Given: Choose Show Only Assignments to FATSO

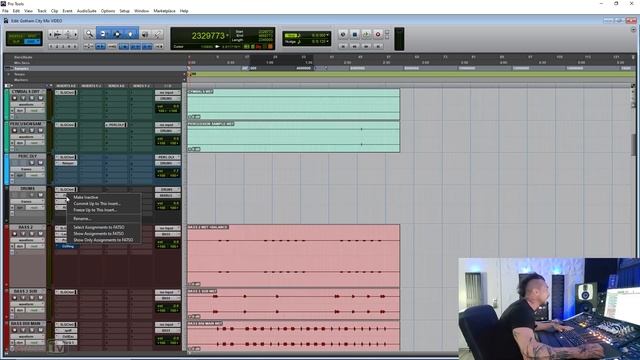Looking at the screenshot, I should 104,240.
